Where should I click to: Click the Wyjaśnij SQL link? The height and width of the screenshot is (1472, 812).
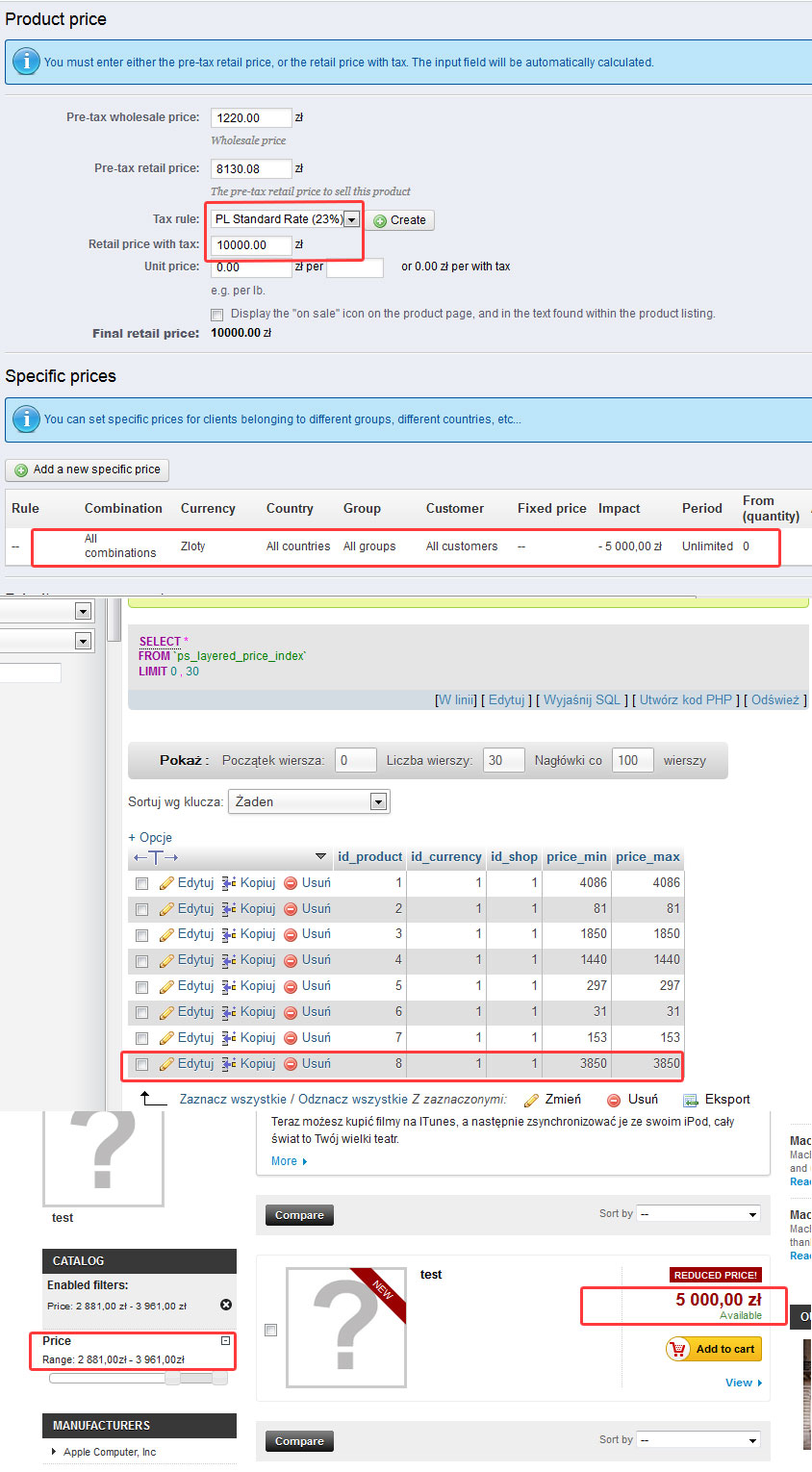point(585,699)
